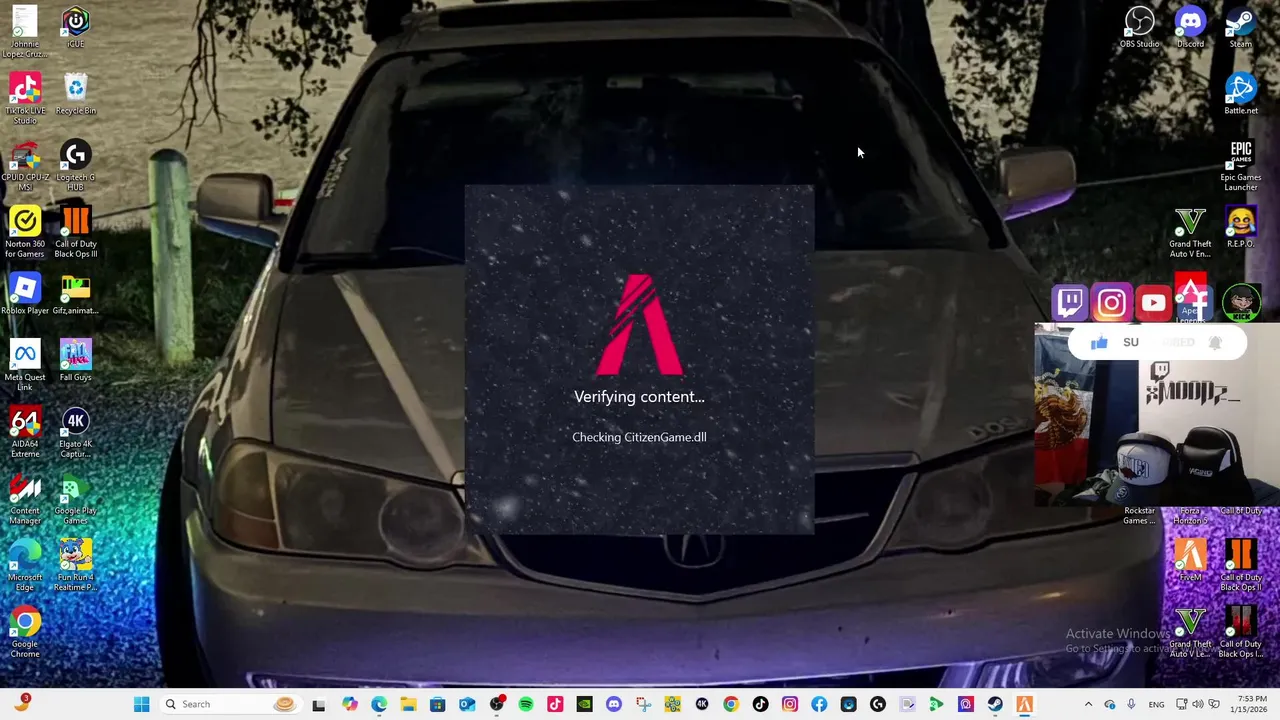Open the Recycle Bin on desktop

pyautogui.click(x=75, y=94)
